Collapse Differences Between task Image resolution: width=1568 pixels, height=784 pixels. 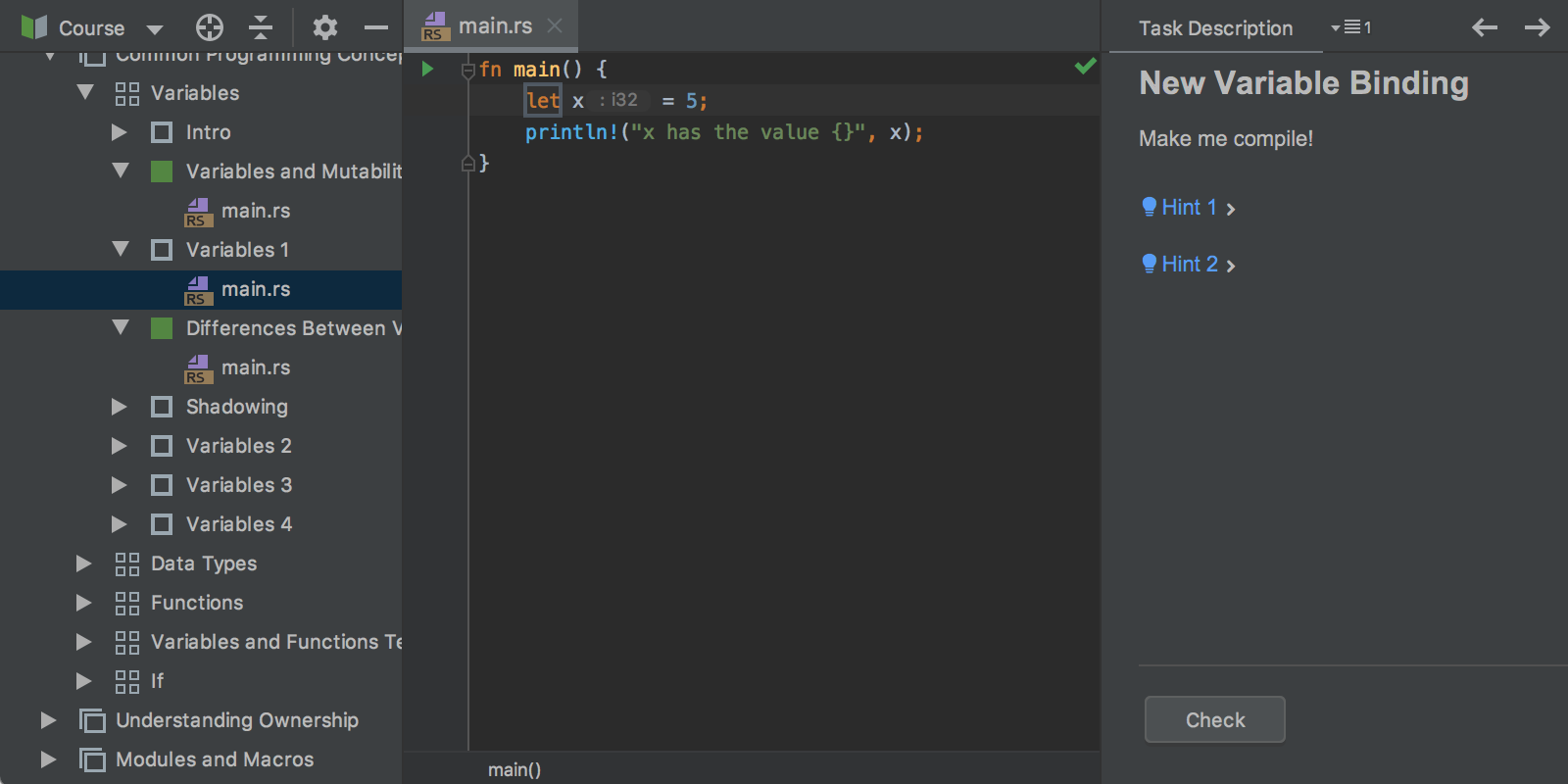(x=121, y=327)
